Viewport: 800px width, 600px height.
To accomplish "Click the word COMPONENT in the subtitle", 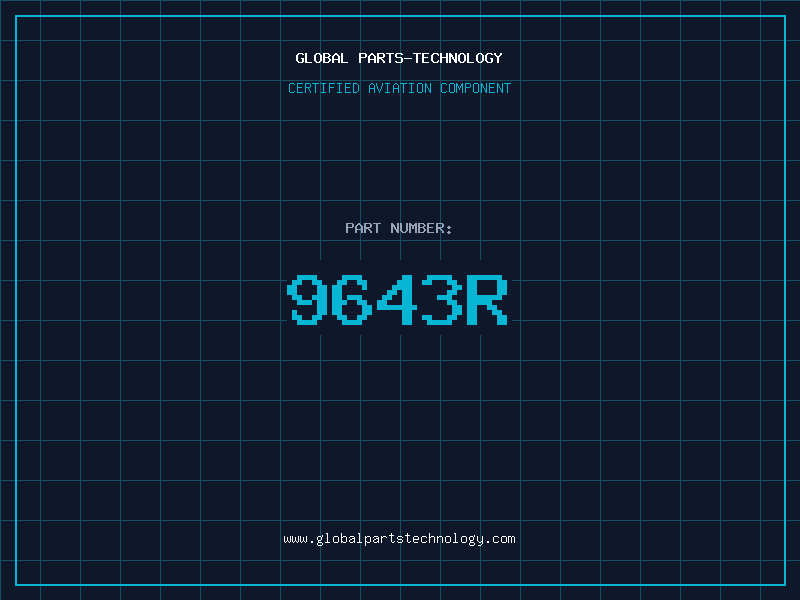I will pos(476,89).
